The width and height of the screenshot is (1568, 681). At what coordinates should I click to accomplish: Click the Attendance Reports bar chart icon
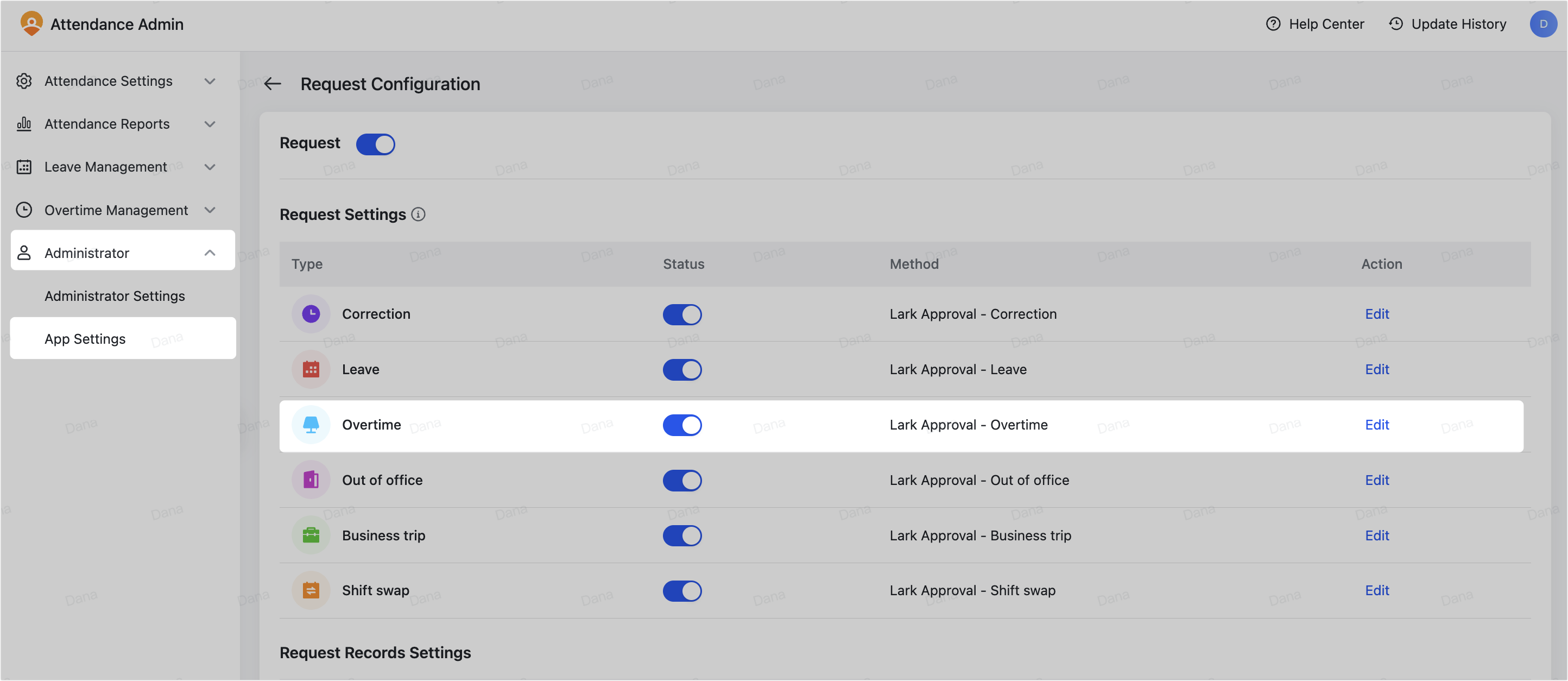tap(24, 123)
